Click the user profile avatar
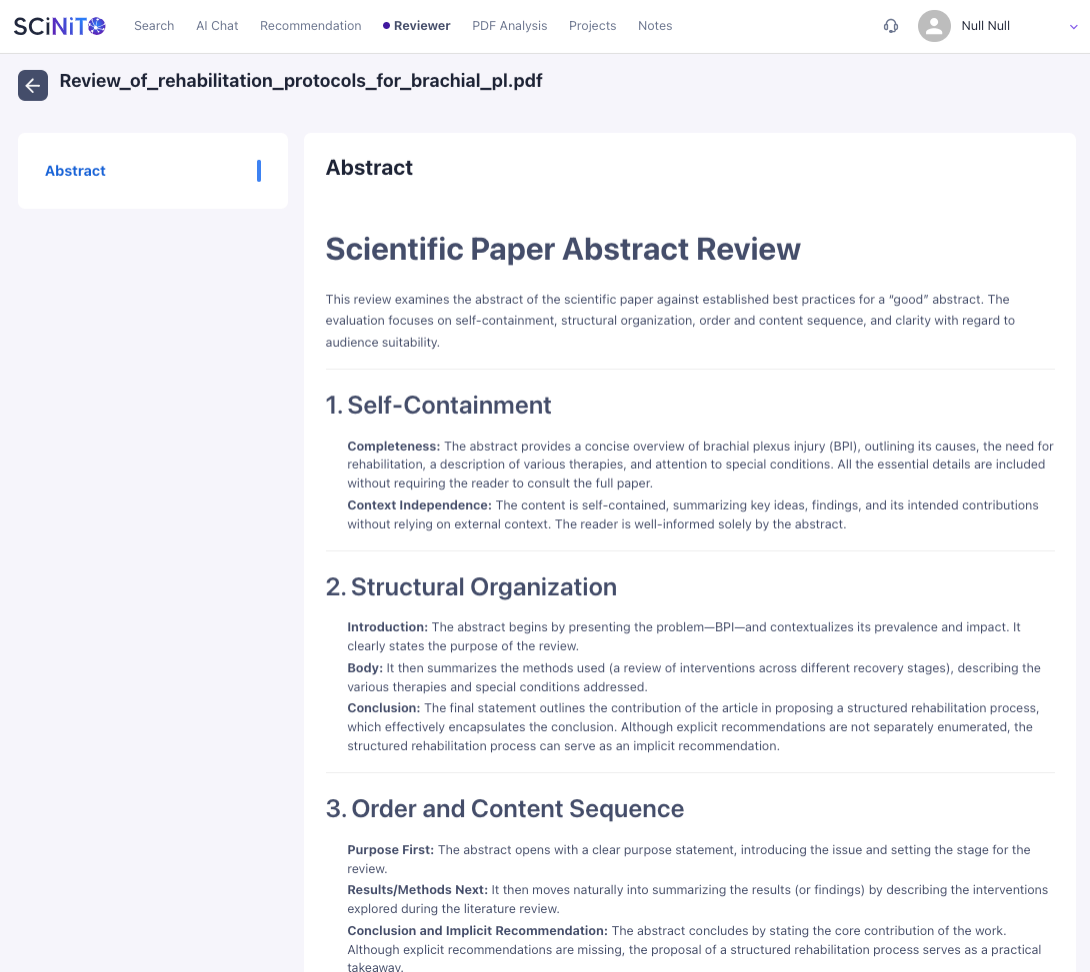The height and width of the screenshot is (972, 1090). click(933, 26)
